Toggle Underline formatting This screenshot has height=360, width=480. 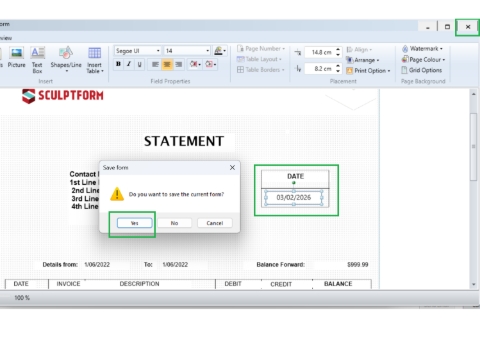[x=139, y=64]
